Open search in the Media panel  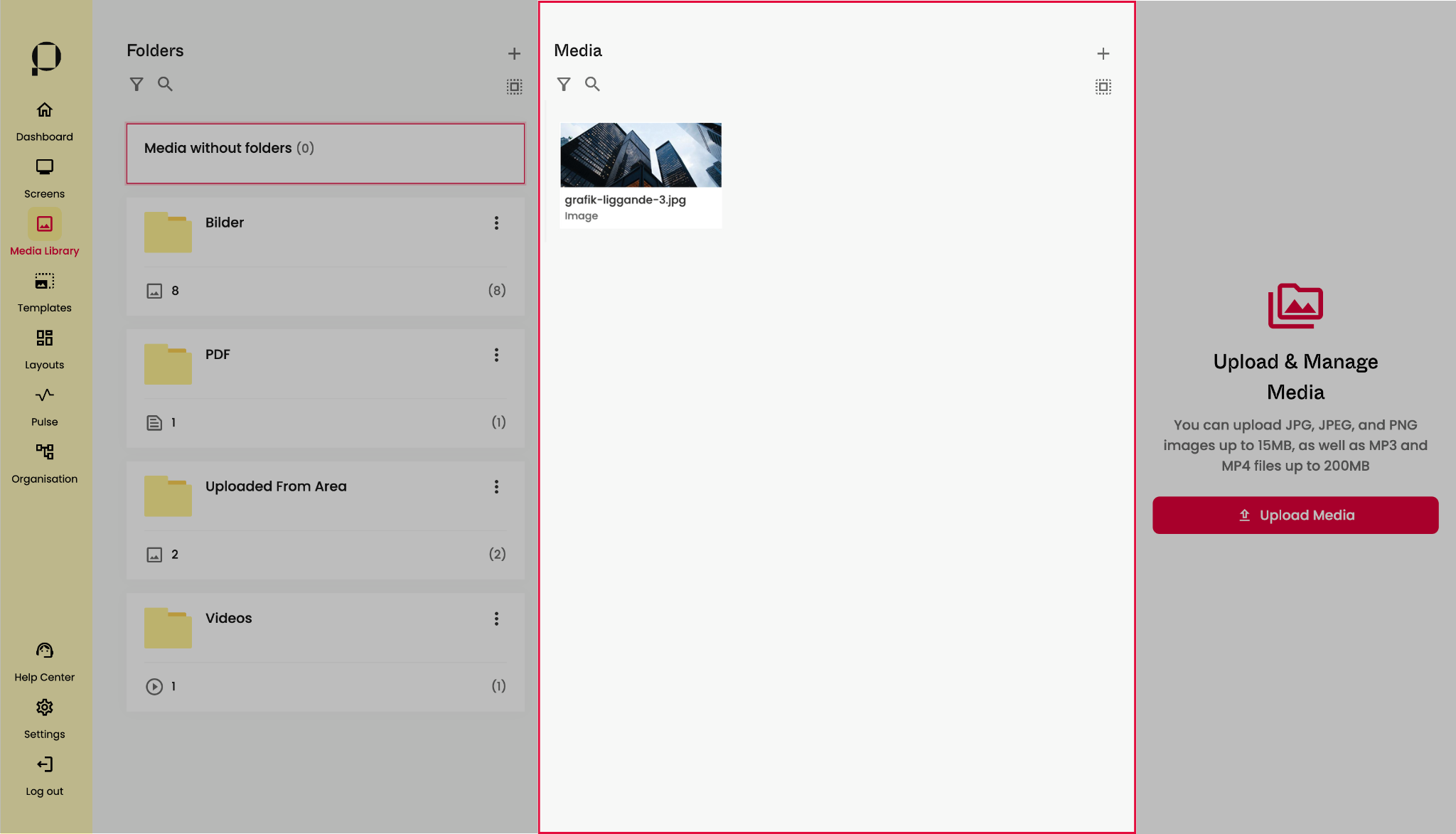592,85
